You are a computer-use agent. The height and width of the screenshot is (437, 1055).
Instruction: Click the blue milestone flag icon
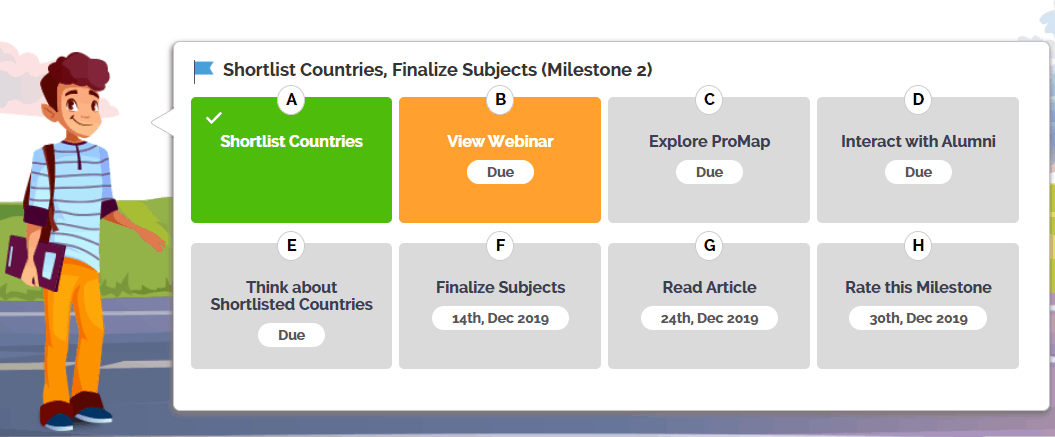pyautogui.click(x=203, y=71)
